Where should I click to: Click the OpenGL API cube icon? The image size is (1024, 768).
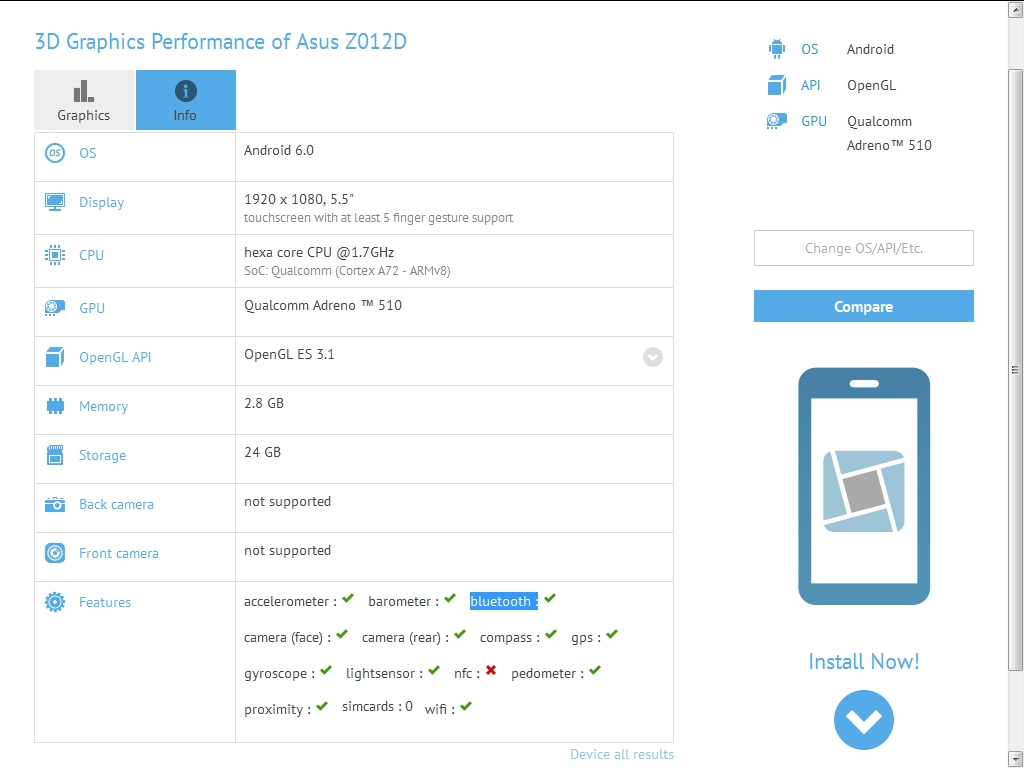click(55, 357)
